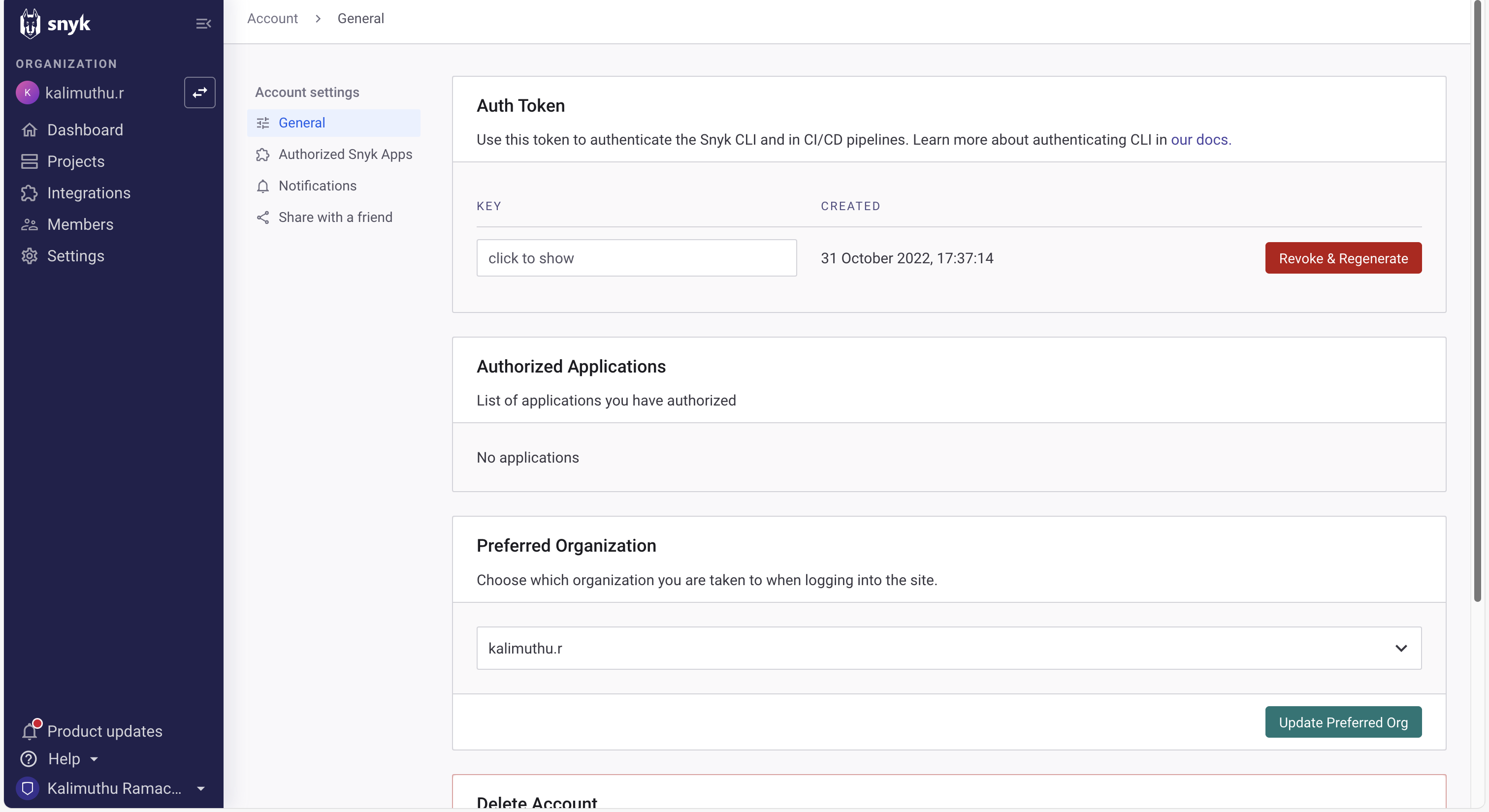
Task: Click the Authorized Snyk Apps puzzle icon
Action: pos(263,154)
